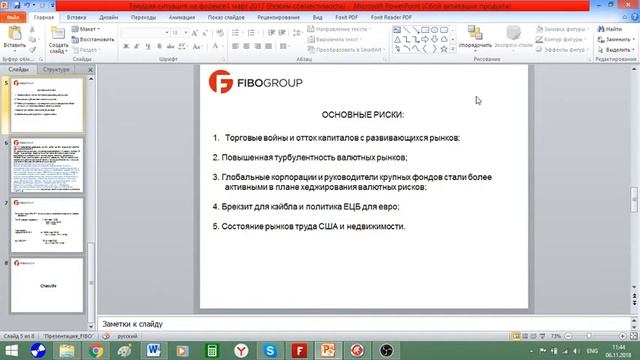Select the text box shape in the gallery
This screenshot has width=640, height=360.
(397, 30)
